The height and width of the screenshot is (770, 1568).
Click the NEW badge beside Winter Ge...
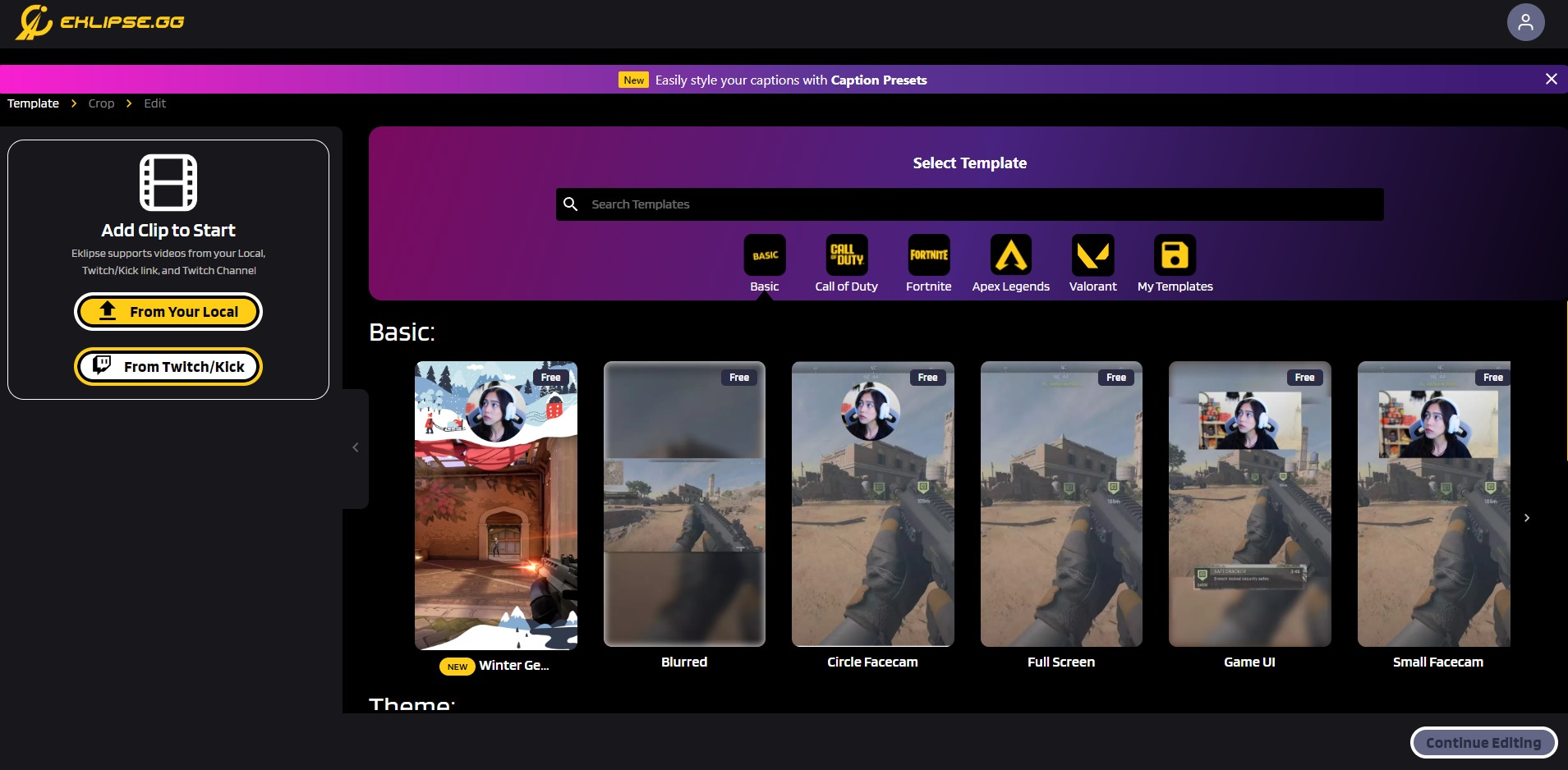click(458, 667)
